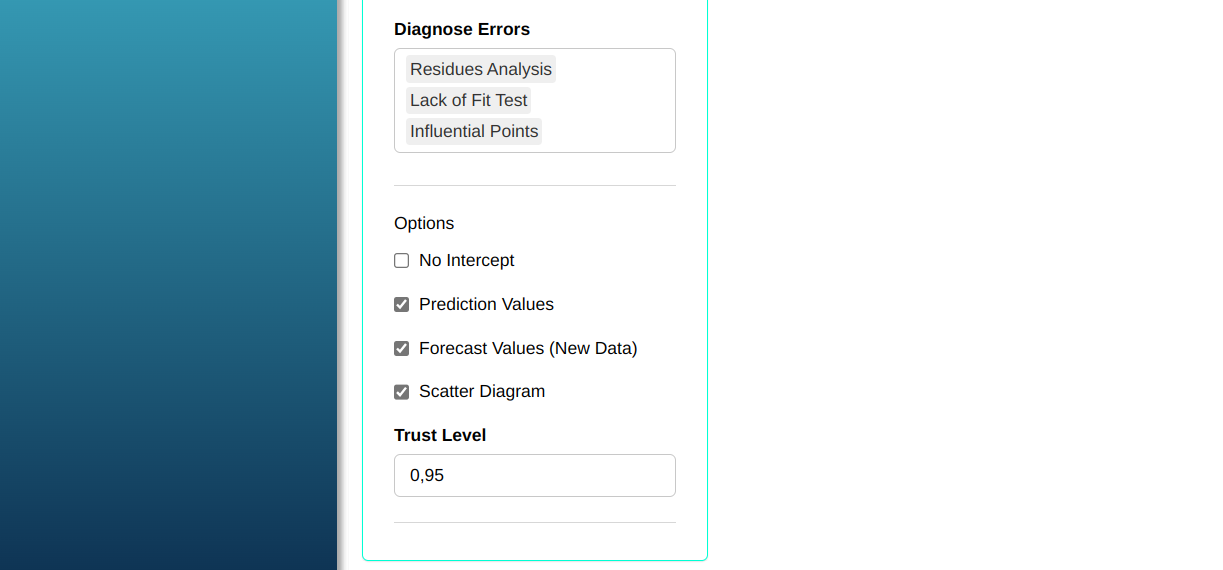Viewport: 1223px width, 570px height.
Task: Uncheck the Prediction Values checkbox
Action: click(402, 305)
